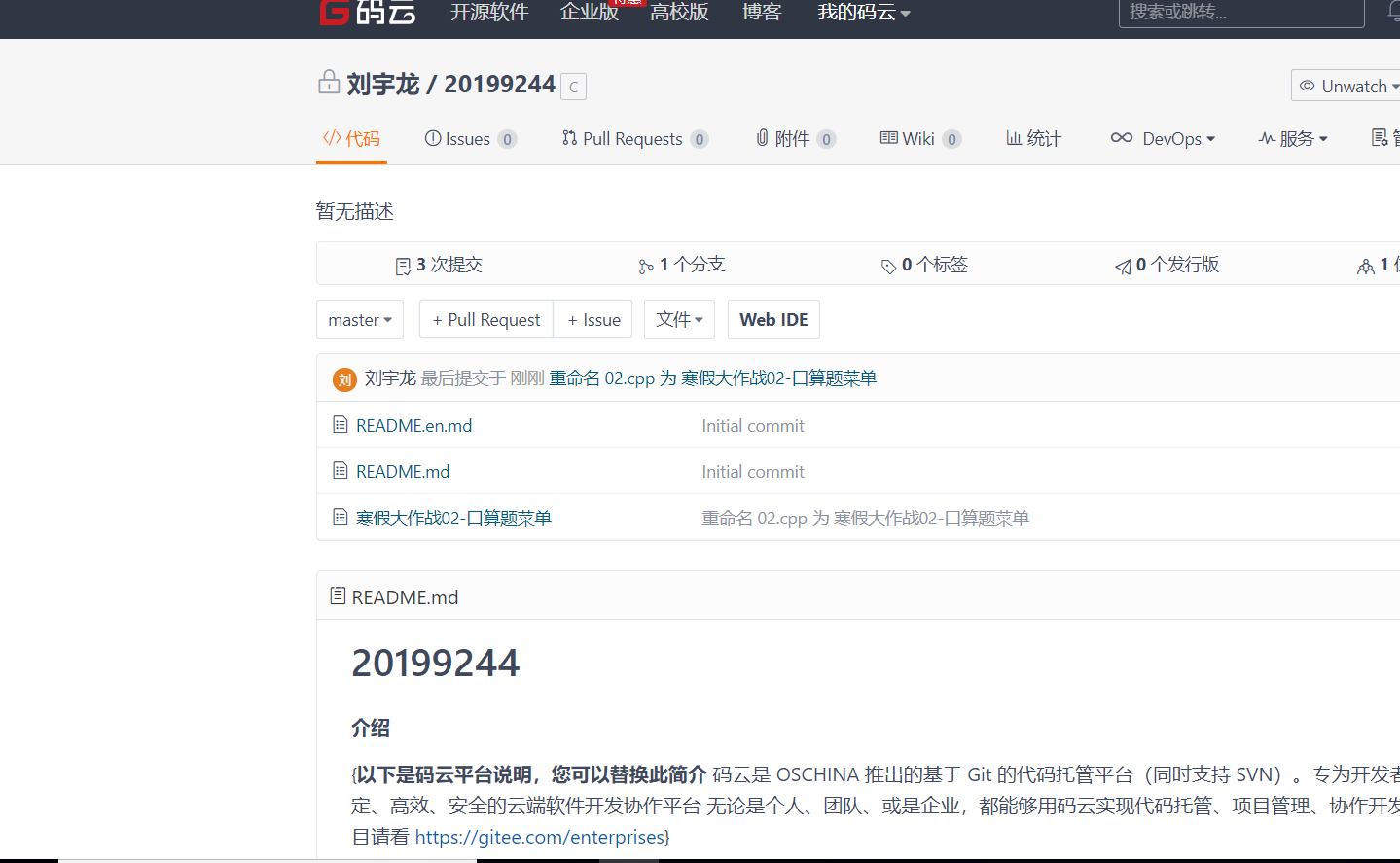1400x863 pixels.
Task: Open the 统计 tab
Action: click(1033, 139)
